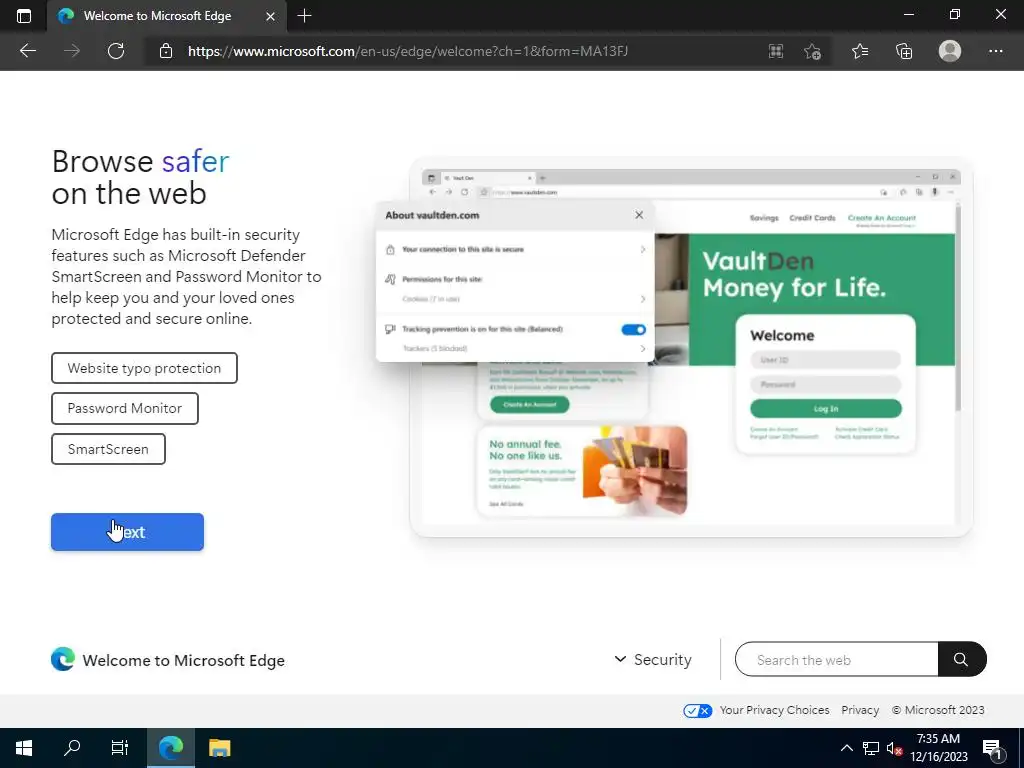
Task: Open Collections panel
Action: point(904,51)
